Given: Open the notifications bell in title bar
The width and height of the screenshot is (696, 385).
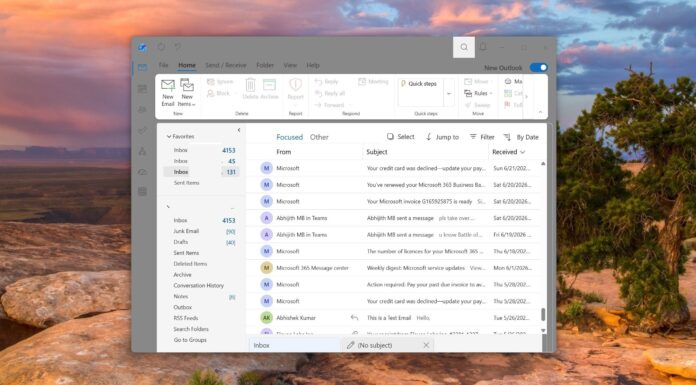Looking at the screenshot, I should point(483,47).
